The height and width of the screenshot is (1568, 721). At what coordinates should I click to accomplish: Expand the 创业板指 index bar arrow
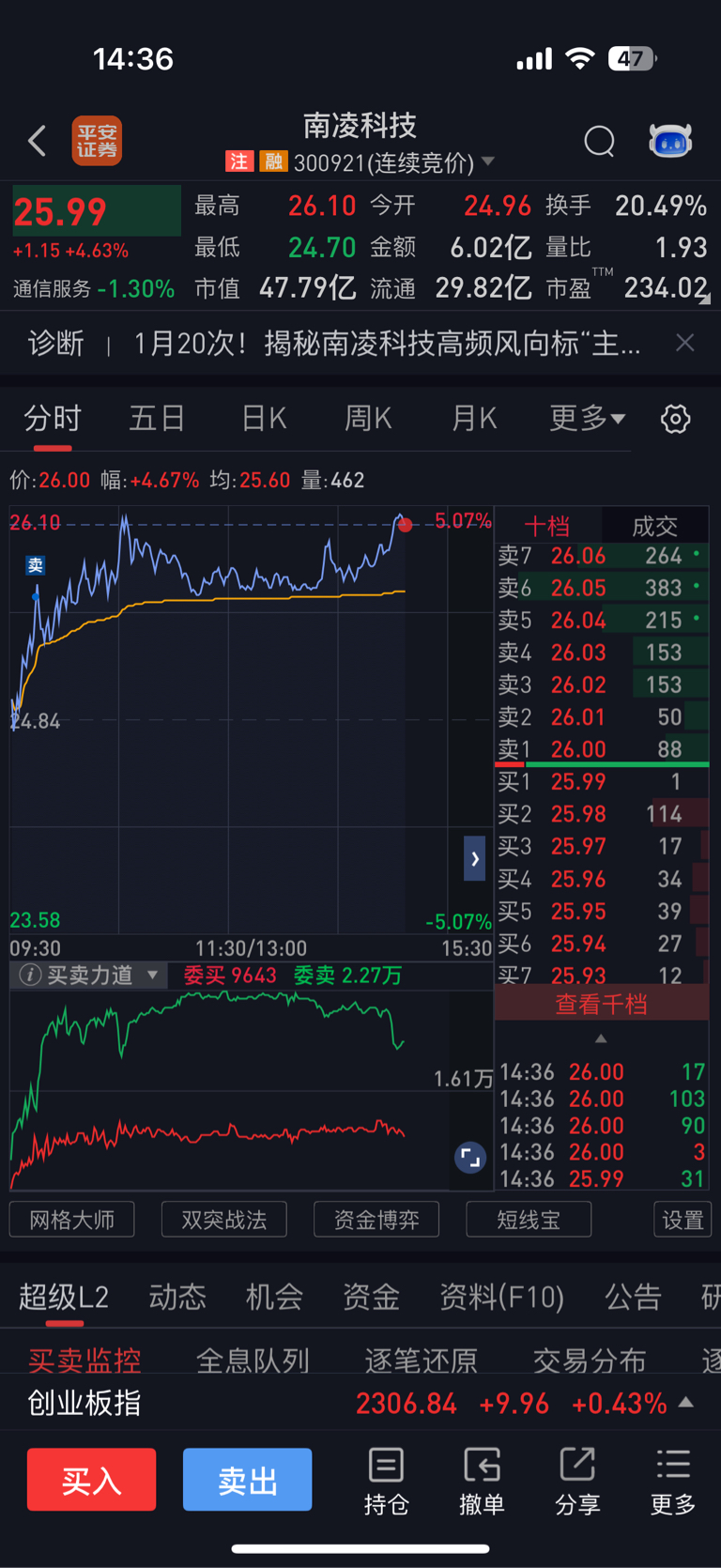[686, 1402]
